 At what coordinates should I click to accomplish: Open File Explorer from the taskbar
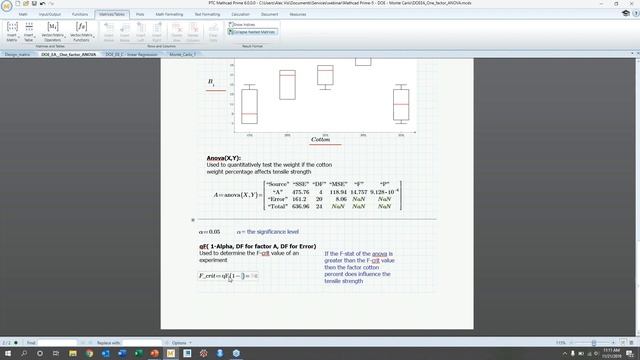pos(73,353)
